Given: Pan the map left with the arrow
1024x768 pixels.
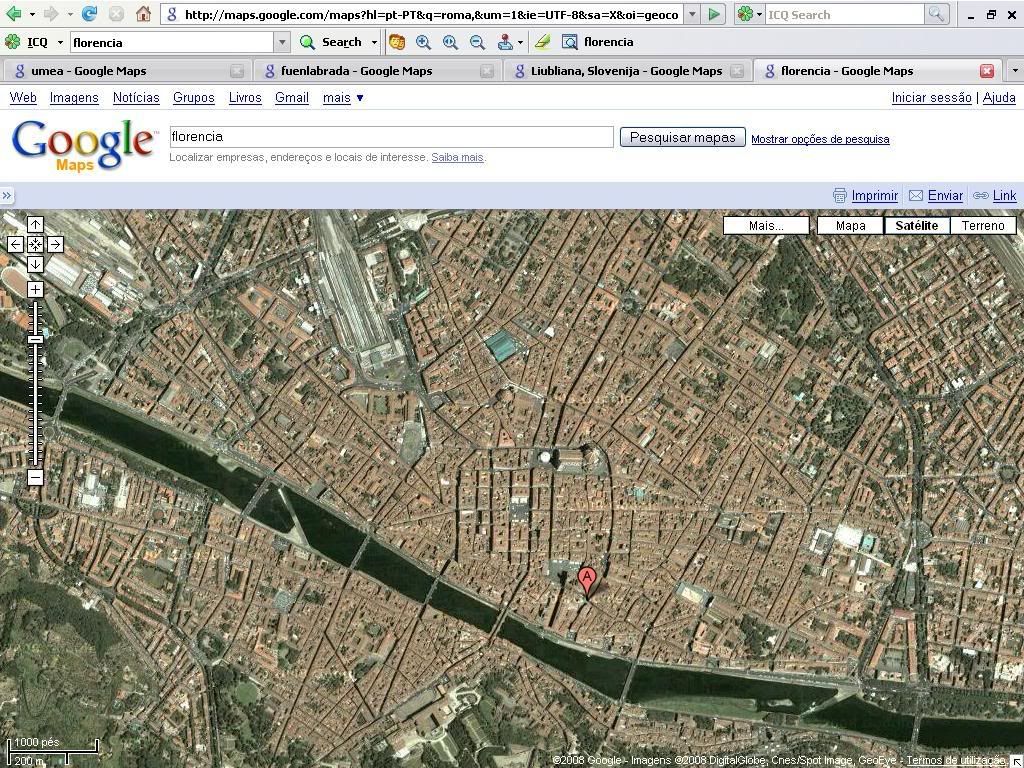Looking at the screenshot, I should click(x=16, y=244).
